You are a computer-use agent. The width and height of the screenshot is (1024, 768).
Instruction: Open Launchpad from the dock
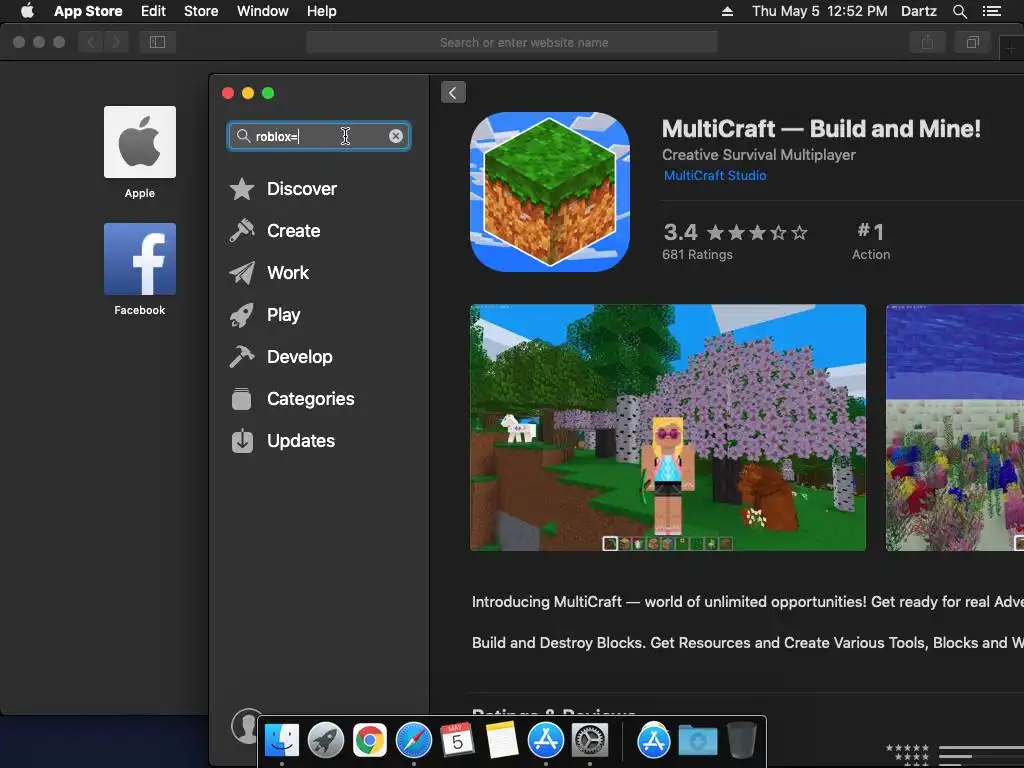click(325, 741)
